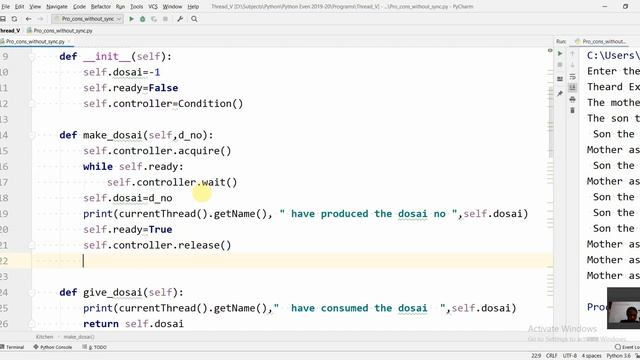
Task: Open the Pro_cons_without_sync run configuration dropdown
Action: (87, 19)
